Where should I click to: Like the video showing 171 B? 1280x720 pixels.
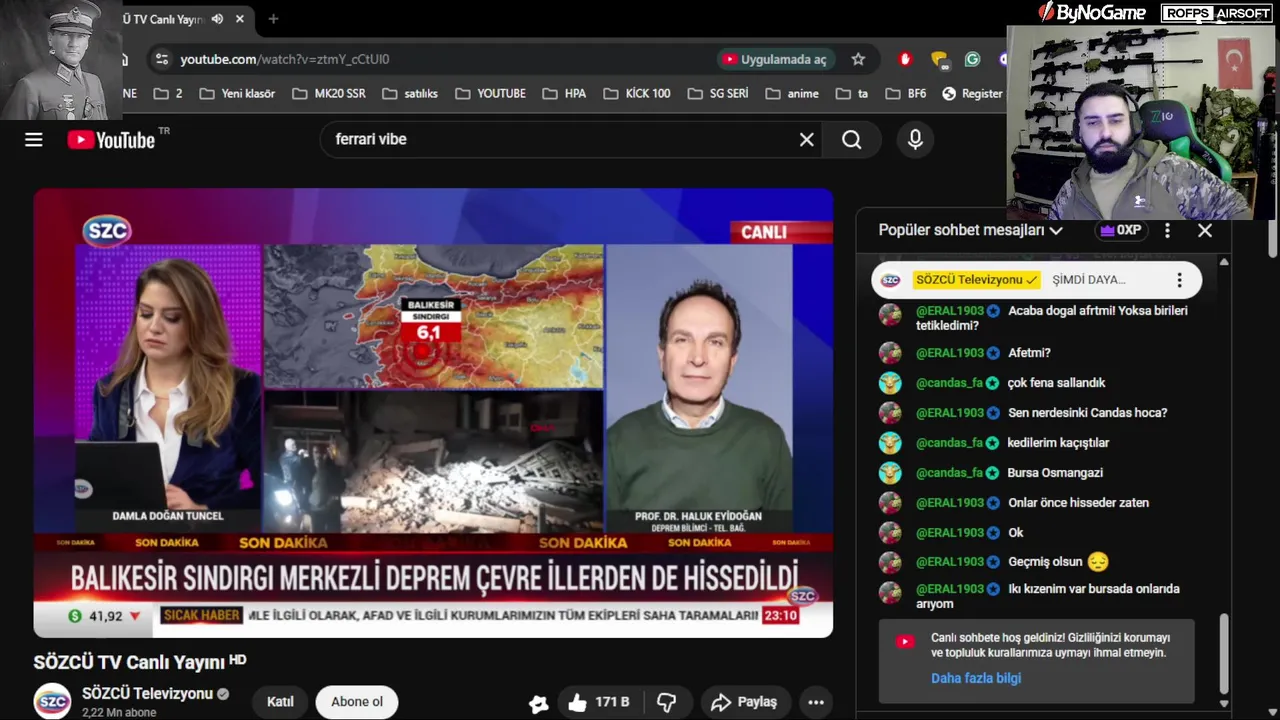tap(597, 702)
